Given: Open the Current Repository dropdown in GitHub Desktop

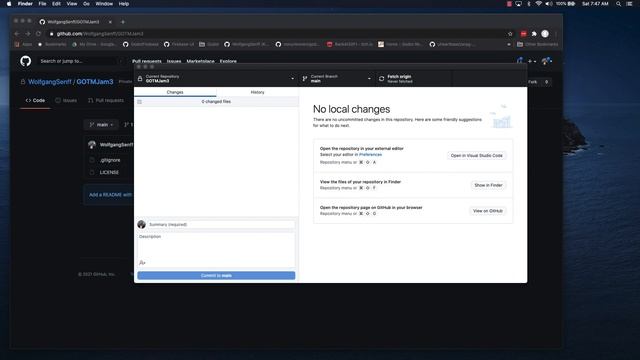Looking at the screenshot, I should click(x=216, y=78).
